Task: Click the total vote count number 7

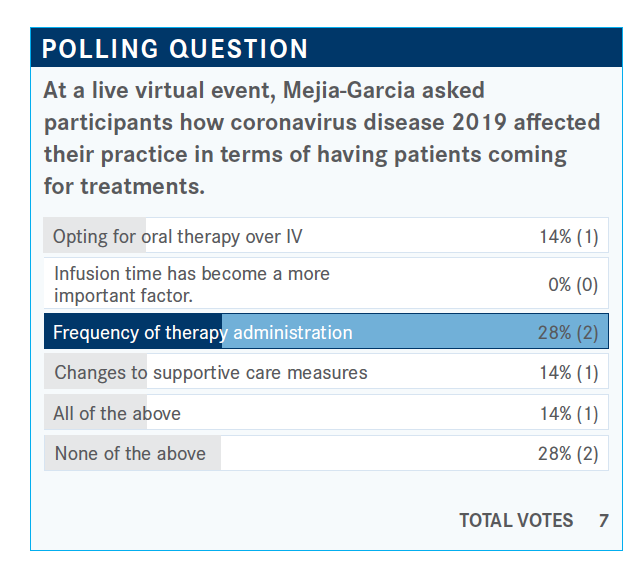Action: point(603,520)
